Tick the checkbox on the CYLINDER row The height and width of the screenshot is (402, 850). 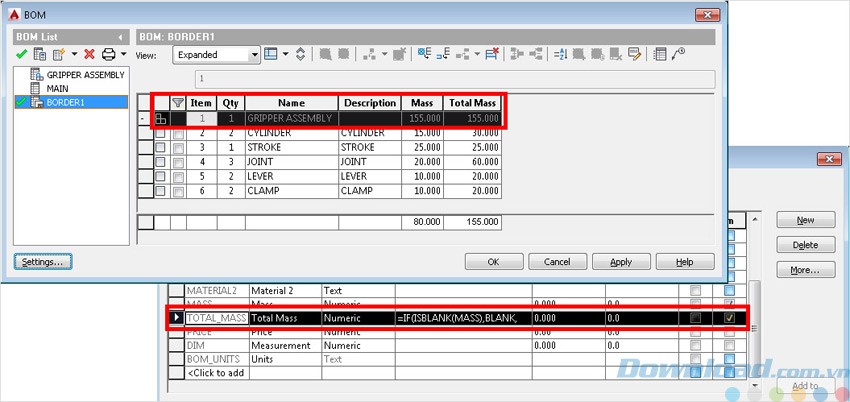(x=160, y=133)
